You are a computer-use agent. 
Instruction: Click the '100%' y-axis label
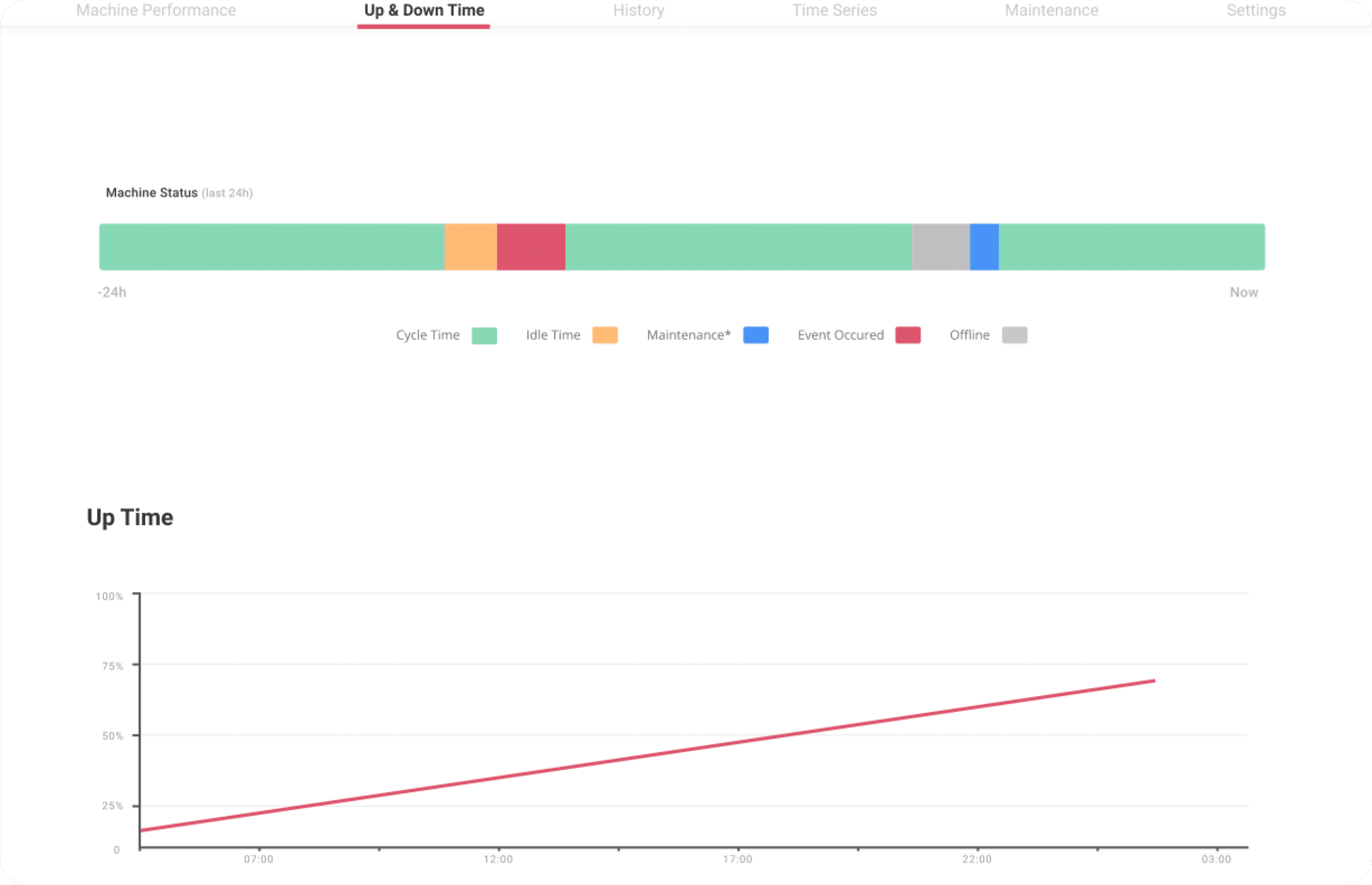109,597
